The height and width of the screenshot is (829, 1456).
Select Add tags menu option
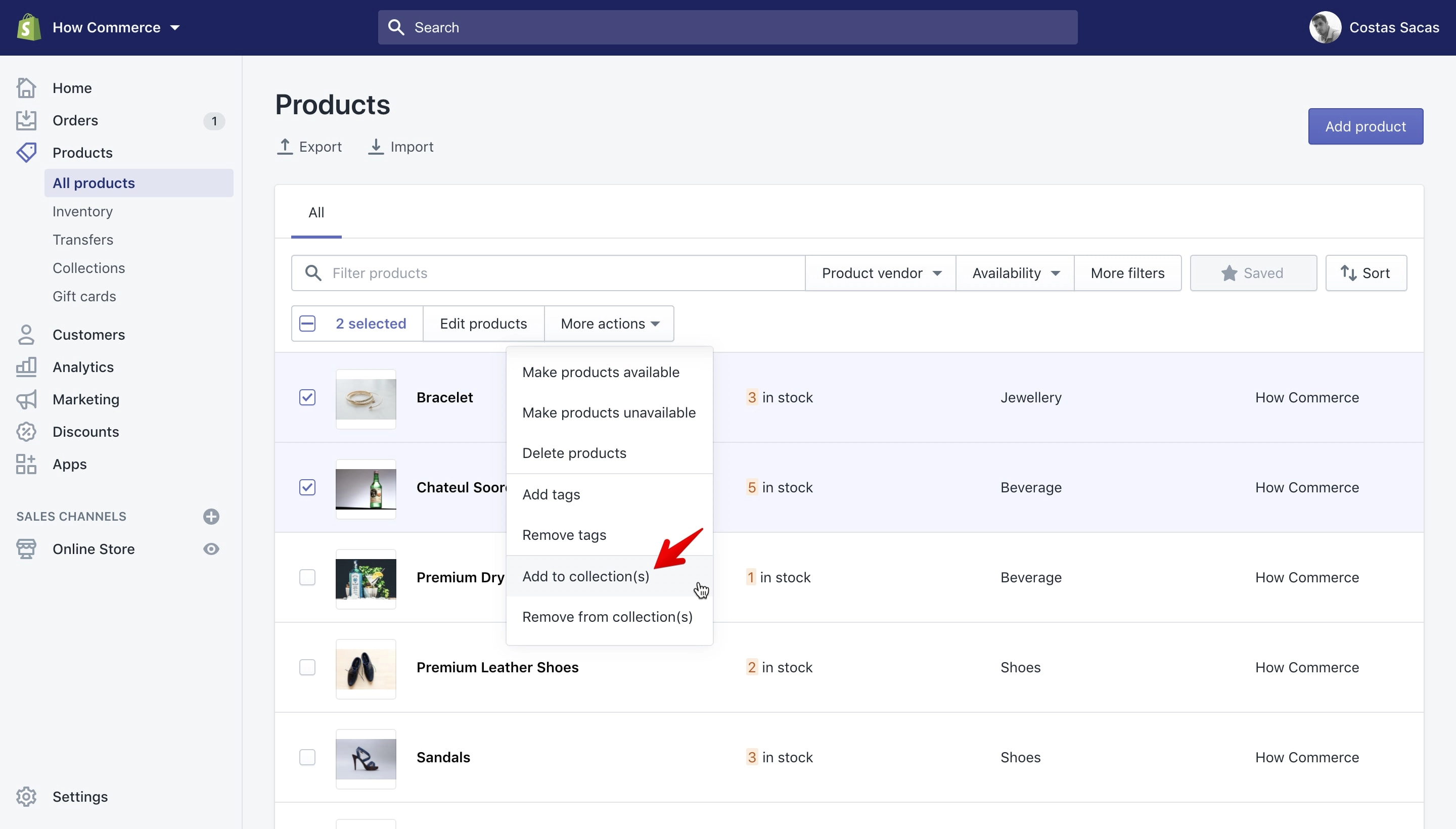pos(609,494)
